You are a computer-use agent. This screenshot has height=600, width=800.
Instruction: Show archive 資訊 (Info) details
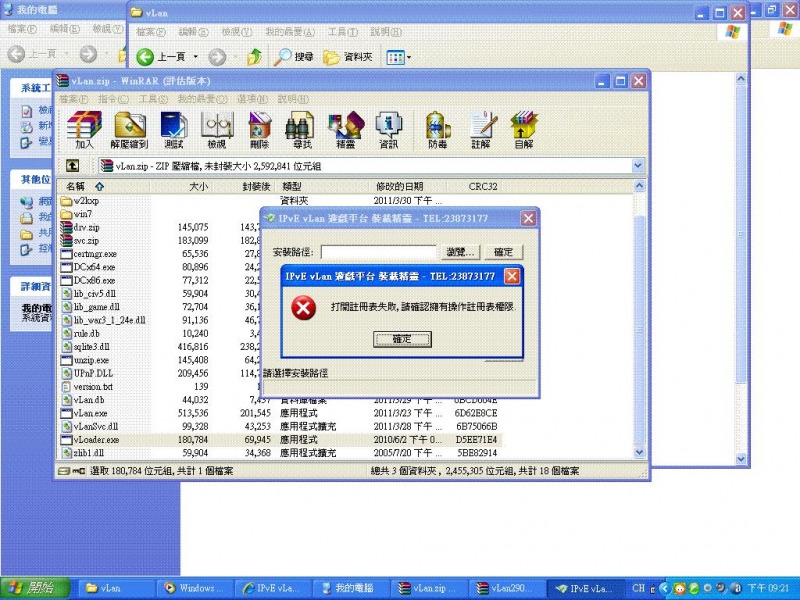coord(387,130)
